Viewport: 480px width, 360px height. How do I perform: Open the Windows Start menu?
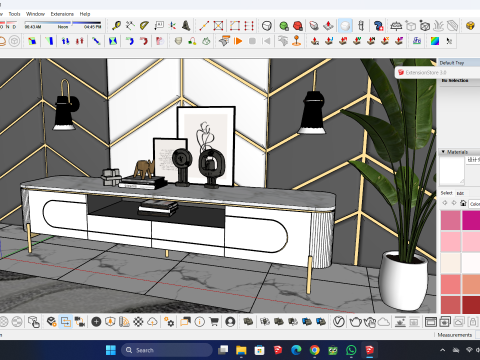111,350
